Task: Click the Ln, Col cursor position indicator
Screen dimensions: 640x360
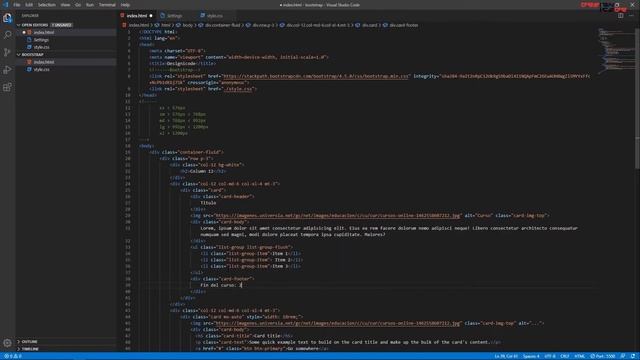Action: [506, 356]
